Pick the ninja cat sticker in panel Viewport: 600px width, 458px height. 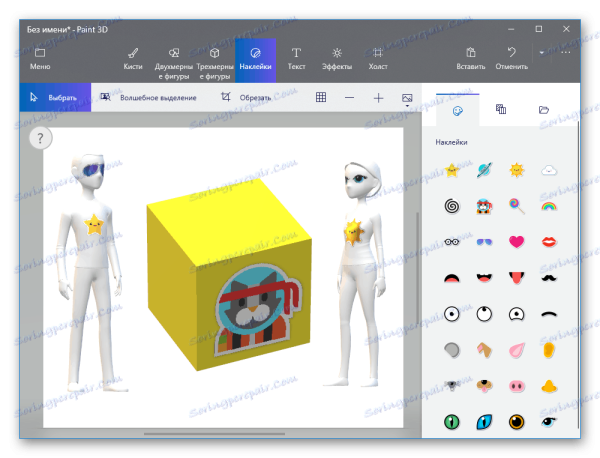(x=484, y=206)
